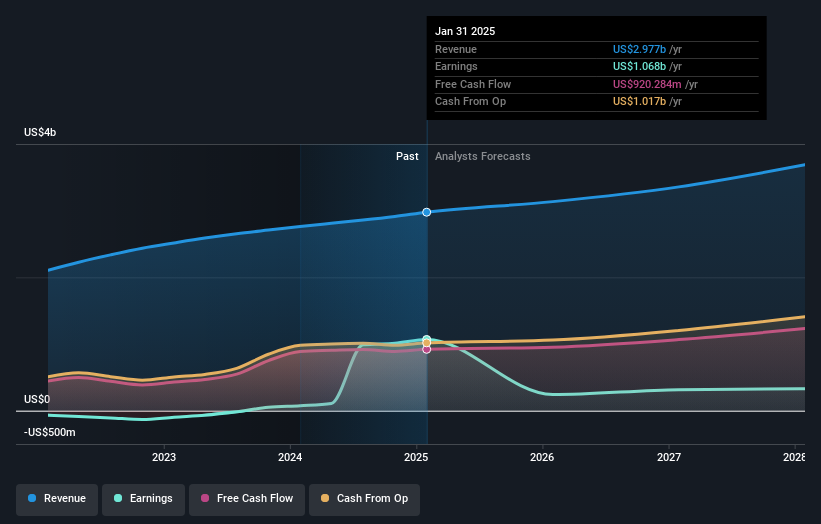Click the -US$500m y-axis label

[x=50, y=432]
